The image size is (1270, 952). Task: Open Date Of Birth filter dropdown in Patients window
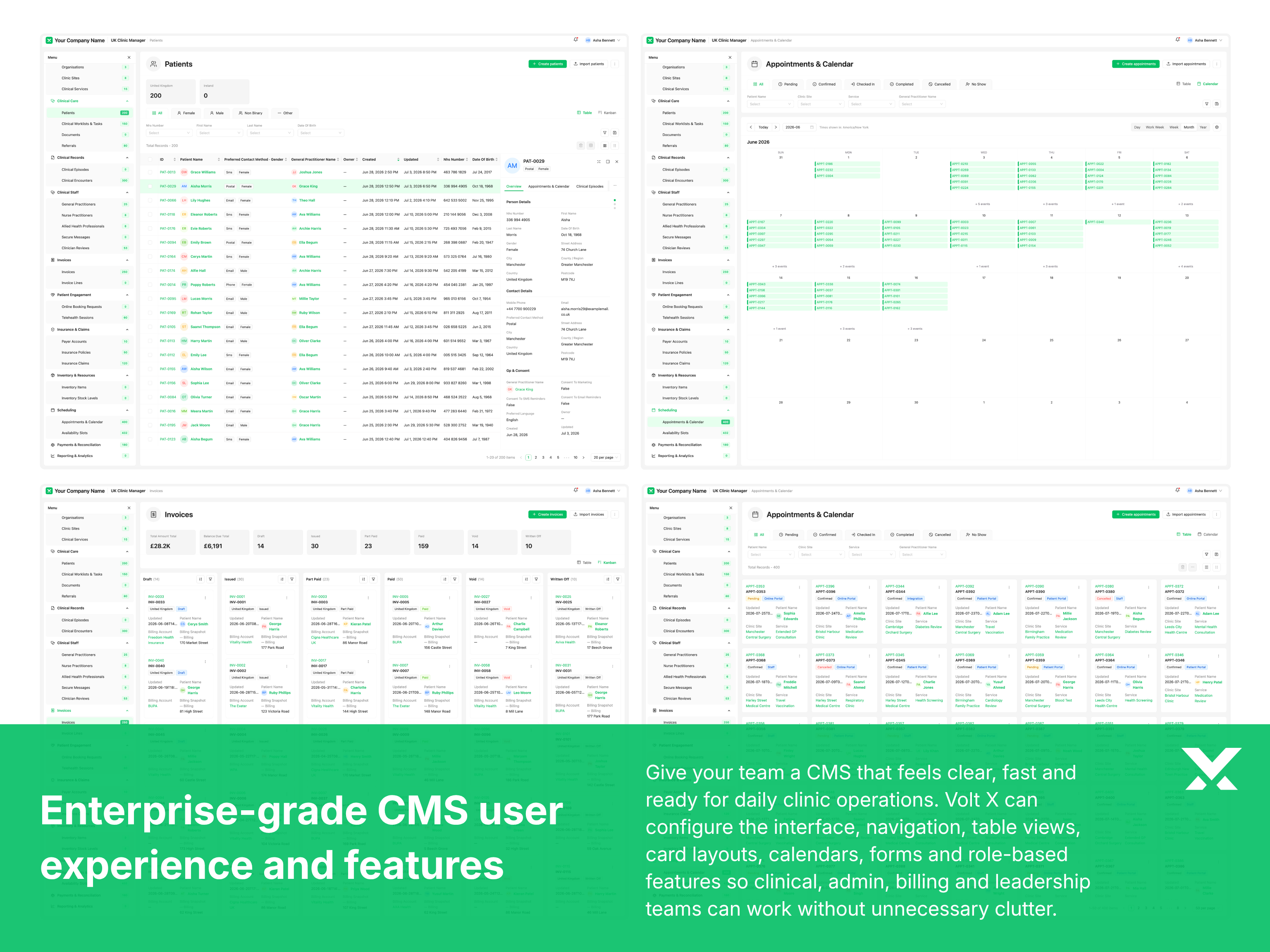321,133
